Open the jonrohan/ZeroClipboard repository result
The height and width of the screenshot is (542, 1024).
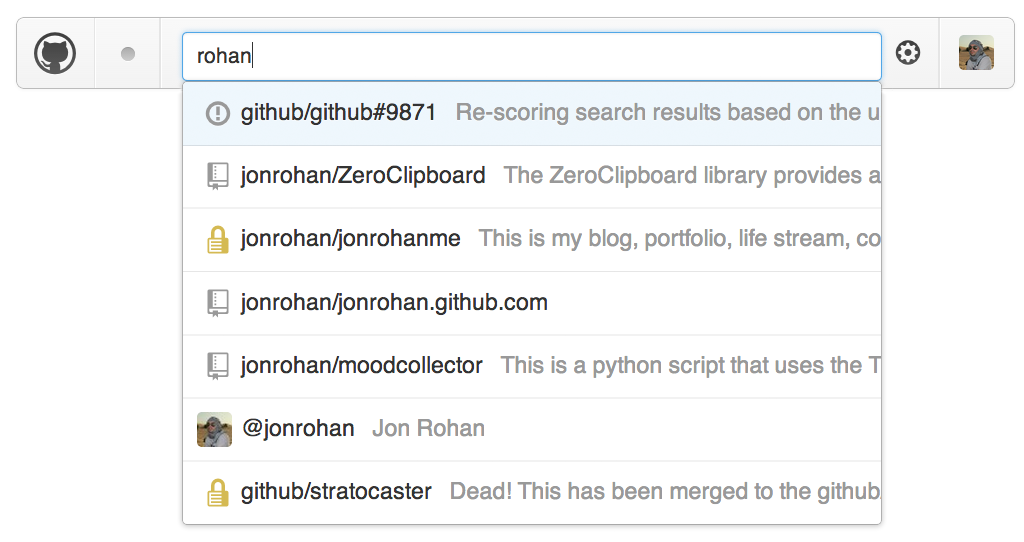coord(532,177)
